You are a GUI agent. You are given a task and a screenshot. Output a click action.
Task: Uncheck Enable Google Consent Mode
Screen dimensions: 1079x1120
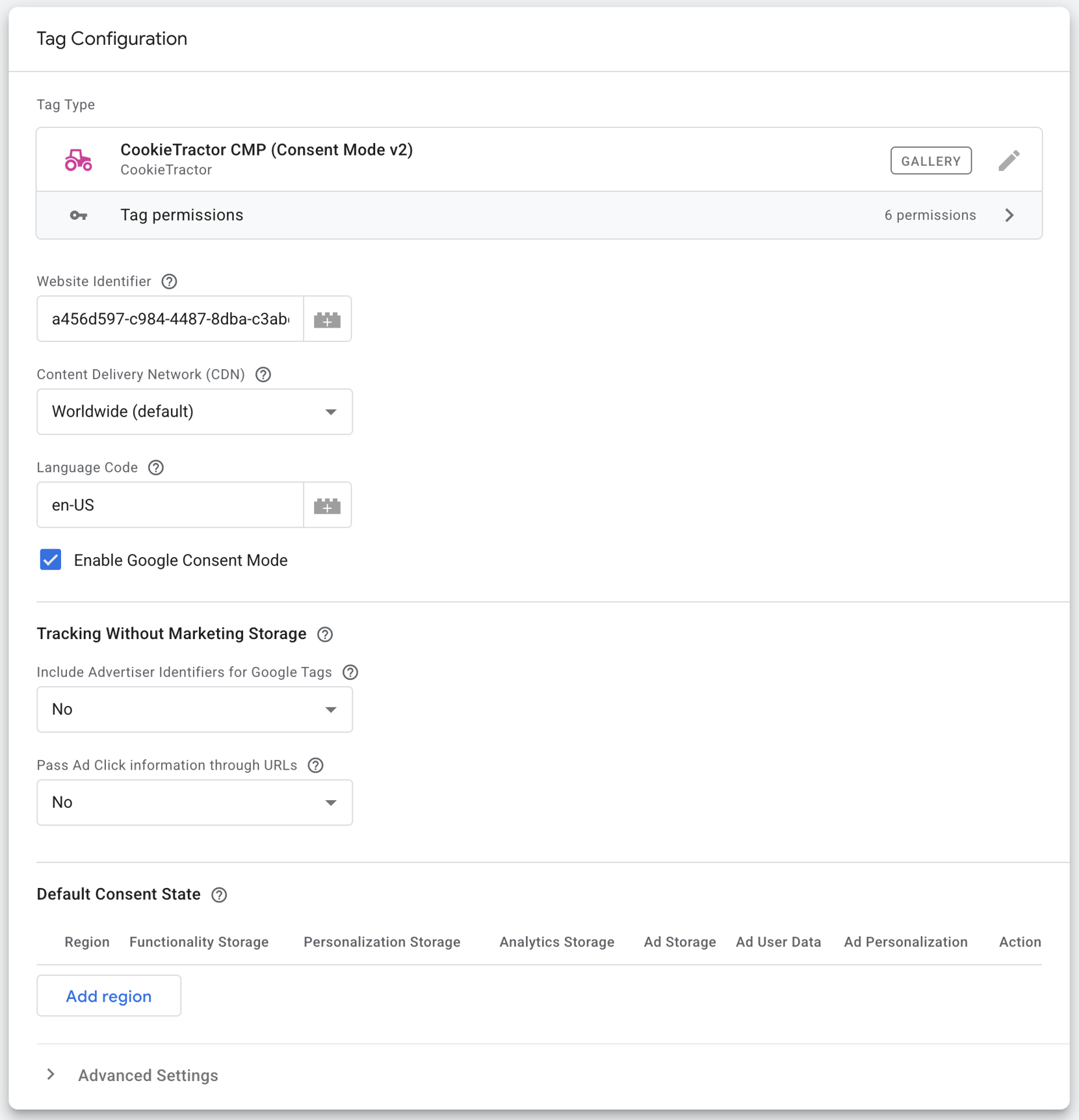click(x=51, y=560)
